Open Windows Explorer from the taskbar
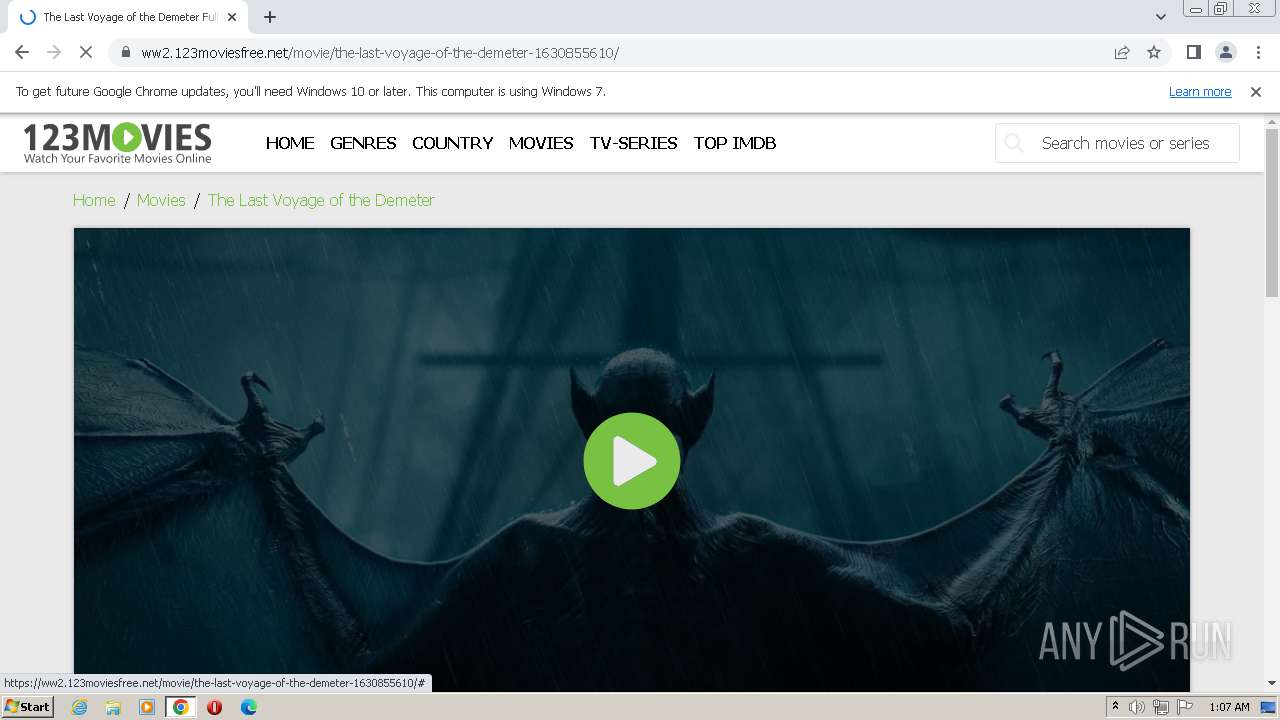This screenshot has width=1280, height=720. [x=113, y=707]
